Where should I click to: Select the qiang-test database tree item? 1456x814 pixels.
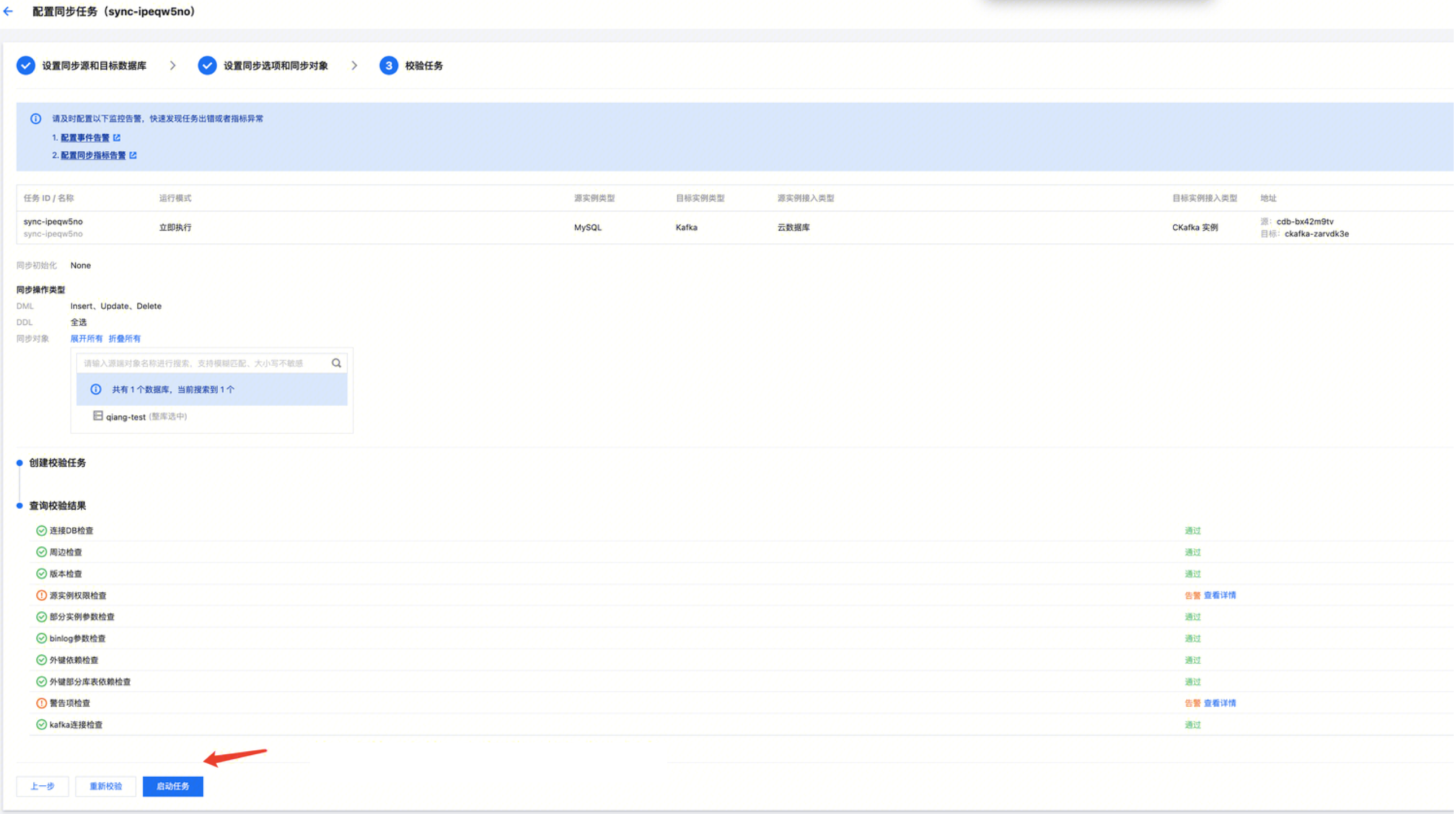coord(125,417)
